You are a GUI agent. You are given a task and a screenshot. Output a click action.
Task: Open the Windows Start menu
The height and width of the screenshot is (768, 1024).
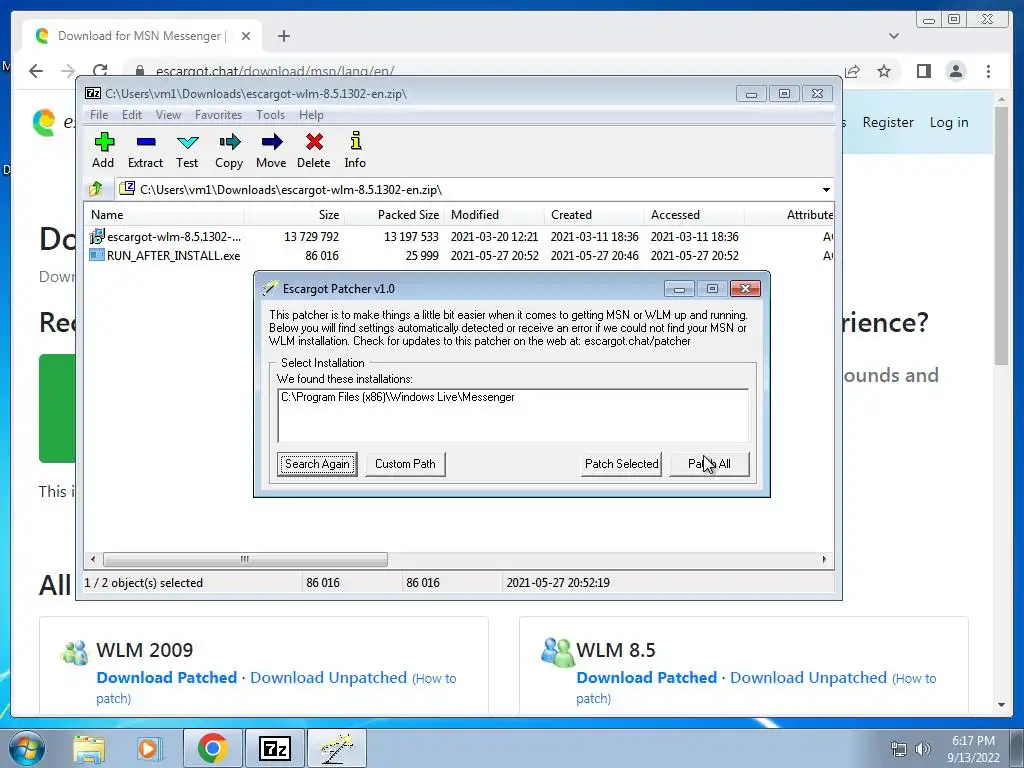[x=26, y=748]
